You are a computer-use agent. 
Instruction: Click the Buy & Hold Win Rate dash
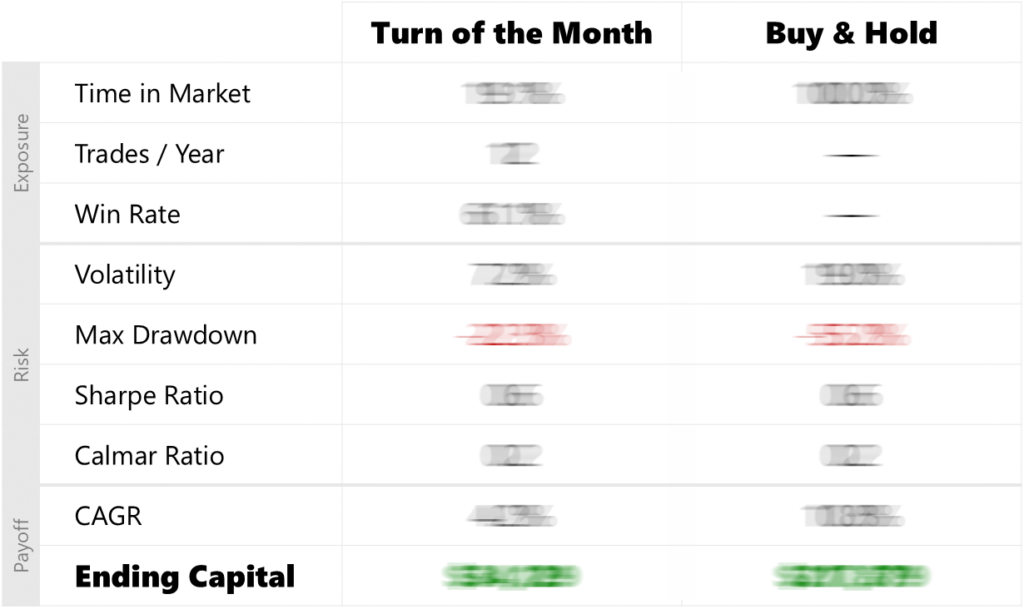click(851, 216)
